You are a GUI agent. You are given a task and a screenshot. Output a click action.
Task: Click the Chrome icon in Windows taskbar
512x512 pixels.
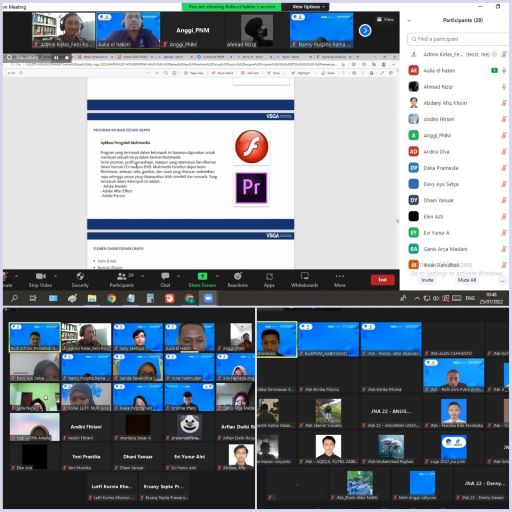[111, 298]
